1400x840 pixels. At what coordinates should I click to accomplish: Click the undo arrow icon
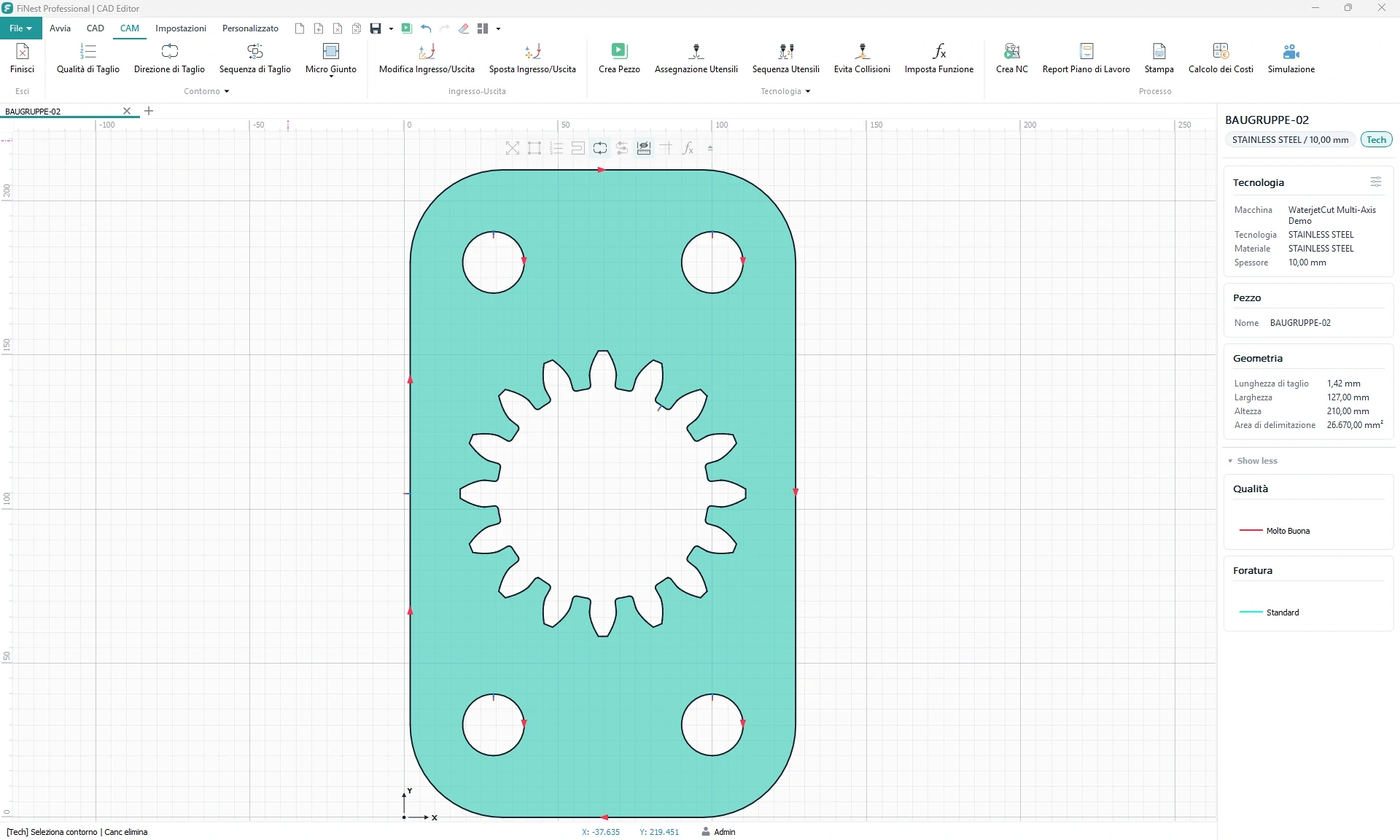tap(426, 28)
